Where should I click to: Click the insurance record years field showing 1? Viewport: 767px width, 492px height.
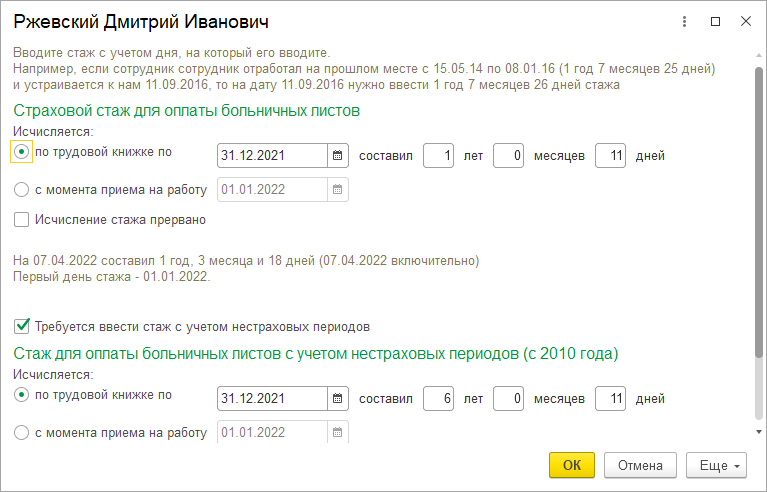[439, 155]
